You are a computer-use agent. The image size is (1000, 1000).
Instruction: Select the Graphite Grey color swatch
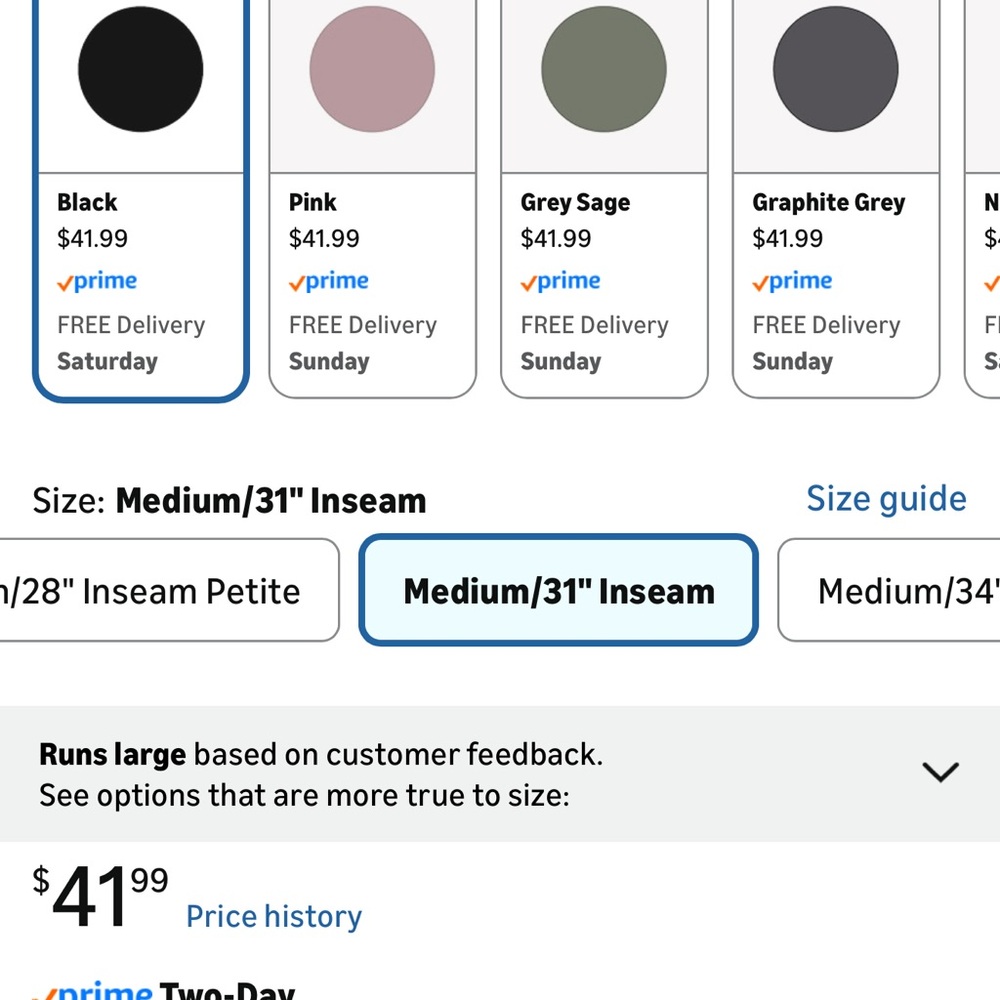coord(836,69)
